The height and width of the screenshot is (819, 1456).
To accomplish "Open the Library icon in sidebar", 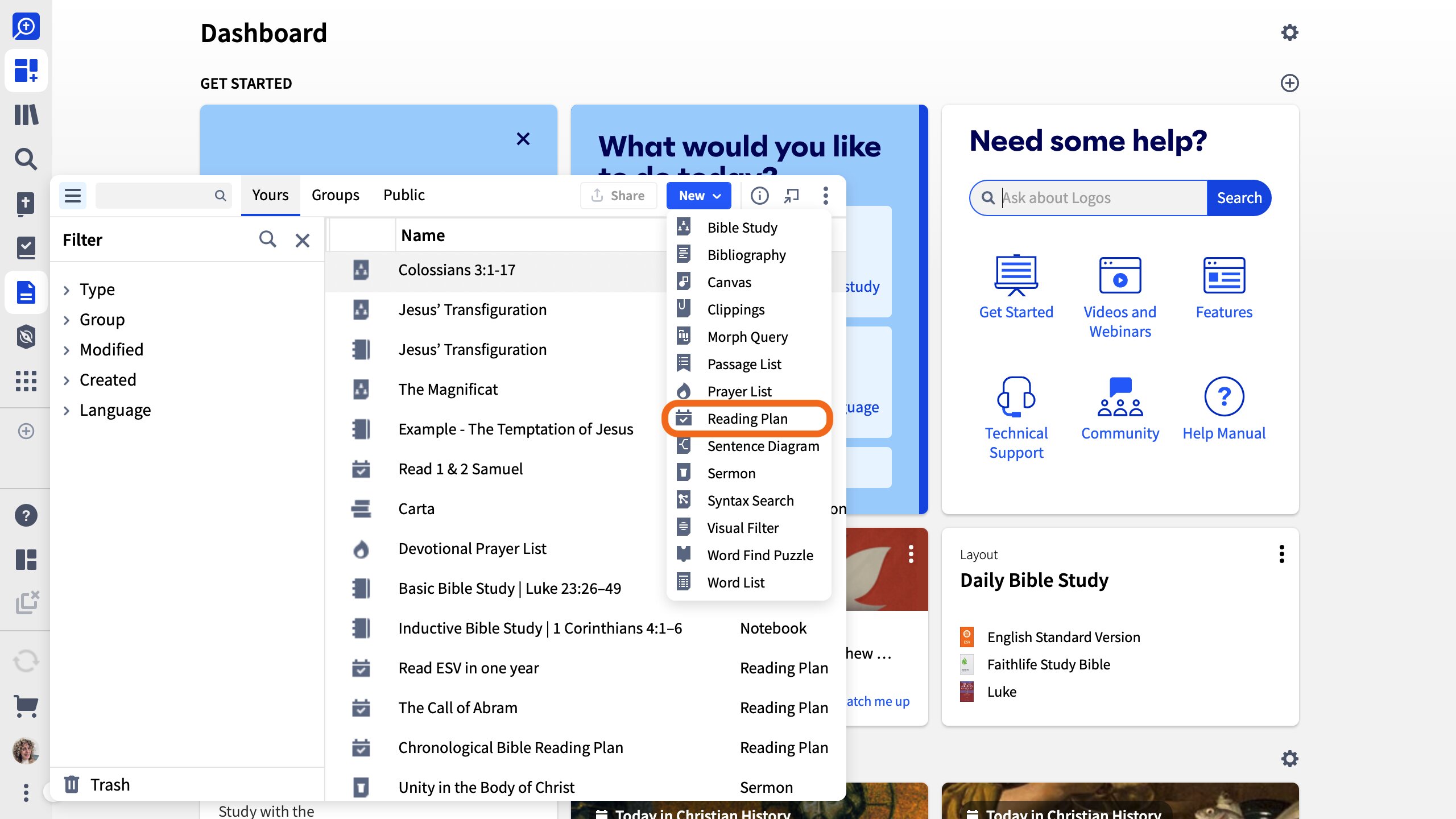I will tap(26, 115).
